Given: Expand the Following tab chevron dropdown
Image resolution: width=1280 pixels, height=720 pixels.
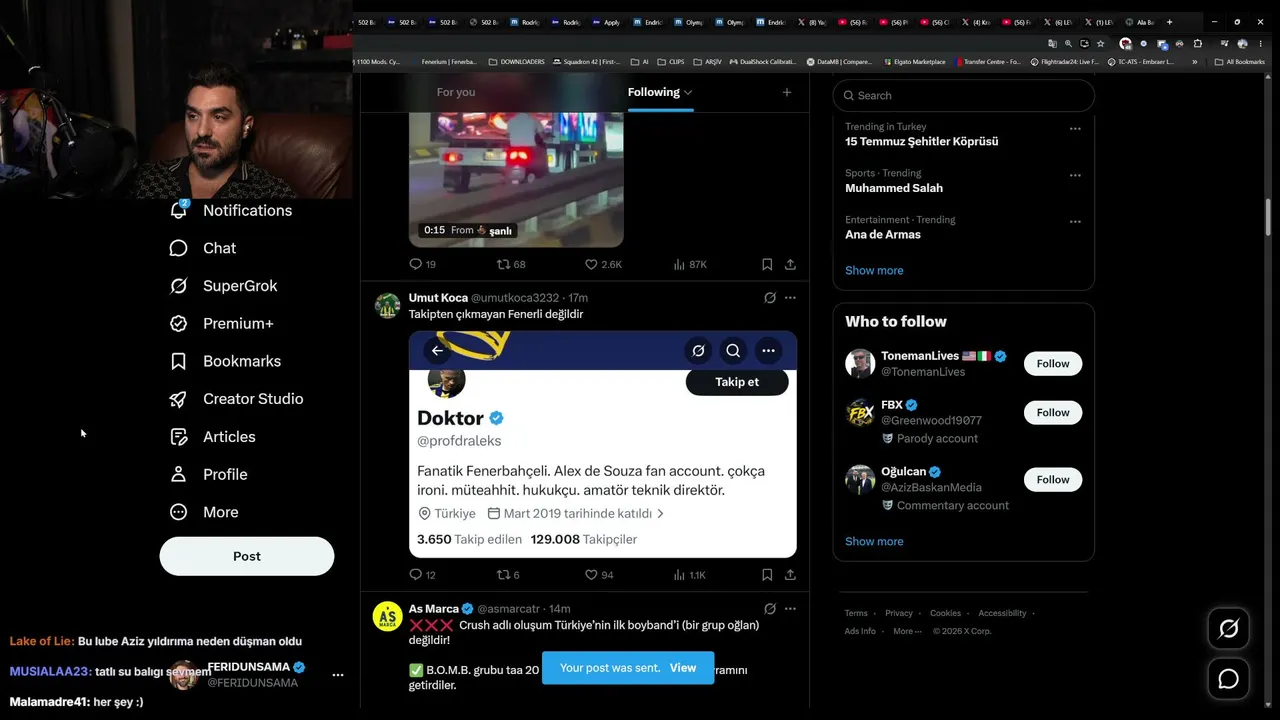Looking at the screenshot, I should point(688,93).
